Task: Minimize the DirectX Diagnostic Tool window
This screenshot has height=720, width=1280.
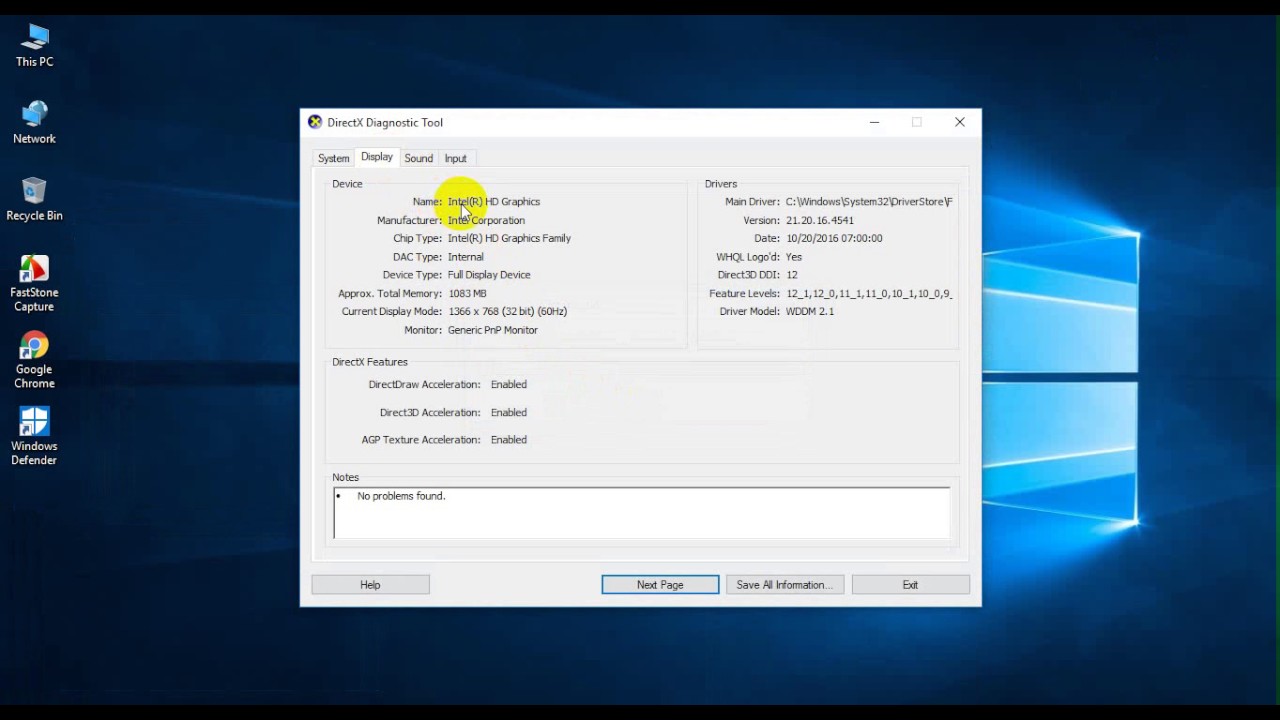Action: [x=874, y=122]
